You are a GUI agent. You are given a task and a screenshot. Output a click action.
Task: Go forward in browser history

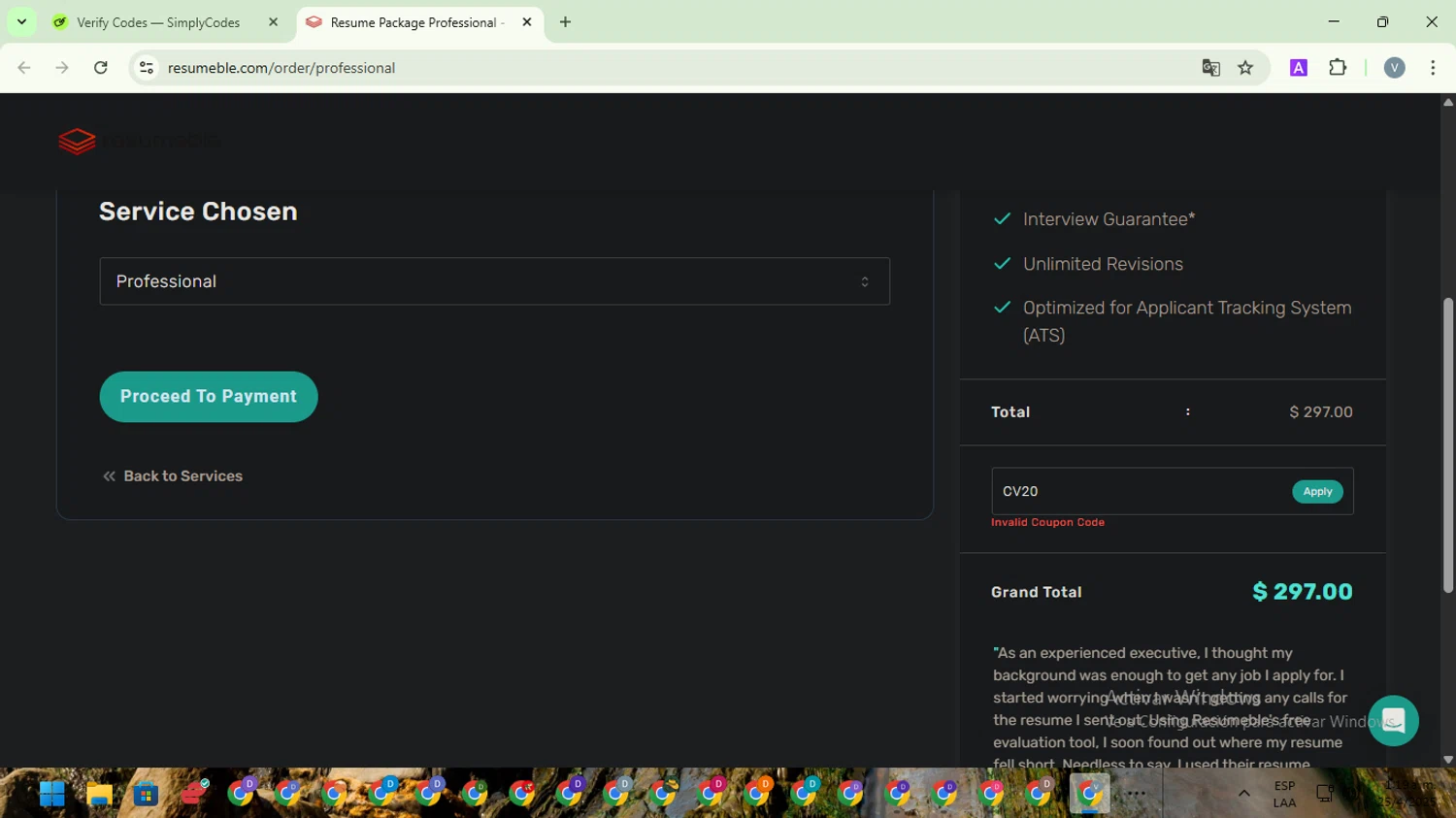point(62,68)
